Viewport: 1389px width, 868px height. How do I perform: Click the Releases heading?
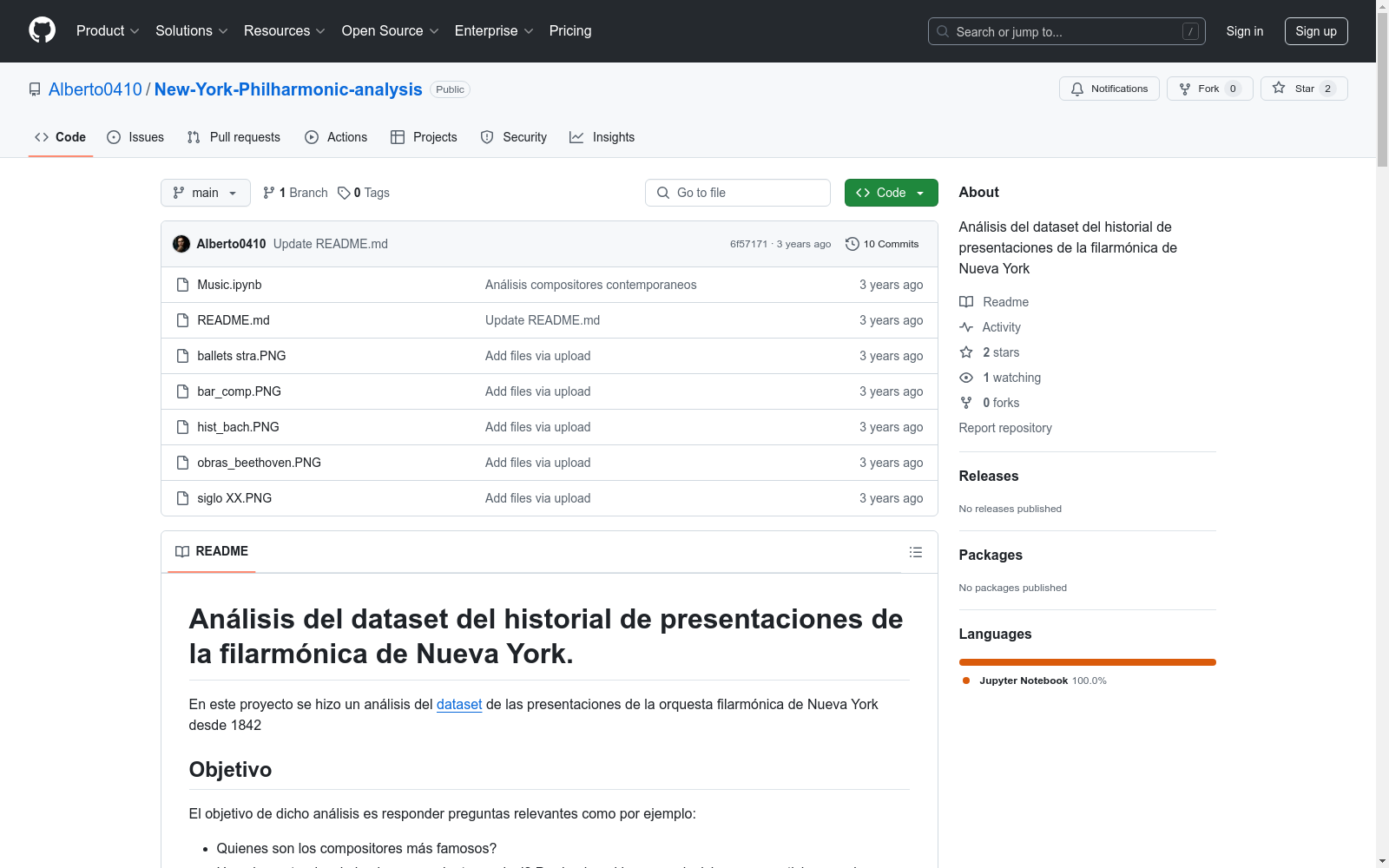(x=989, y=476)
